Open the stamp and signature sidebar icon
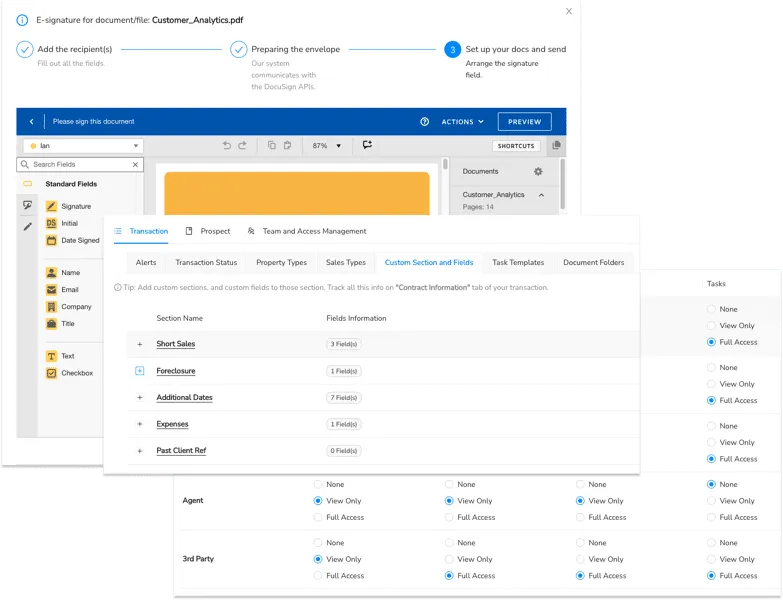This screenshot has height=600, width=783. point(27,205)
